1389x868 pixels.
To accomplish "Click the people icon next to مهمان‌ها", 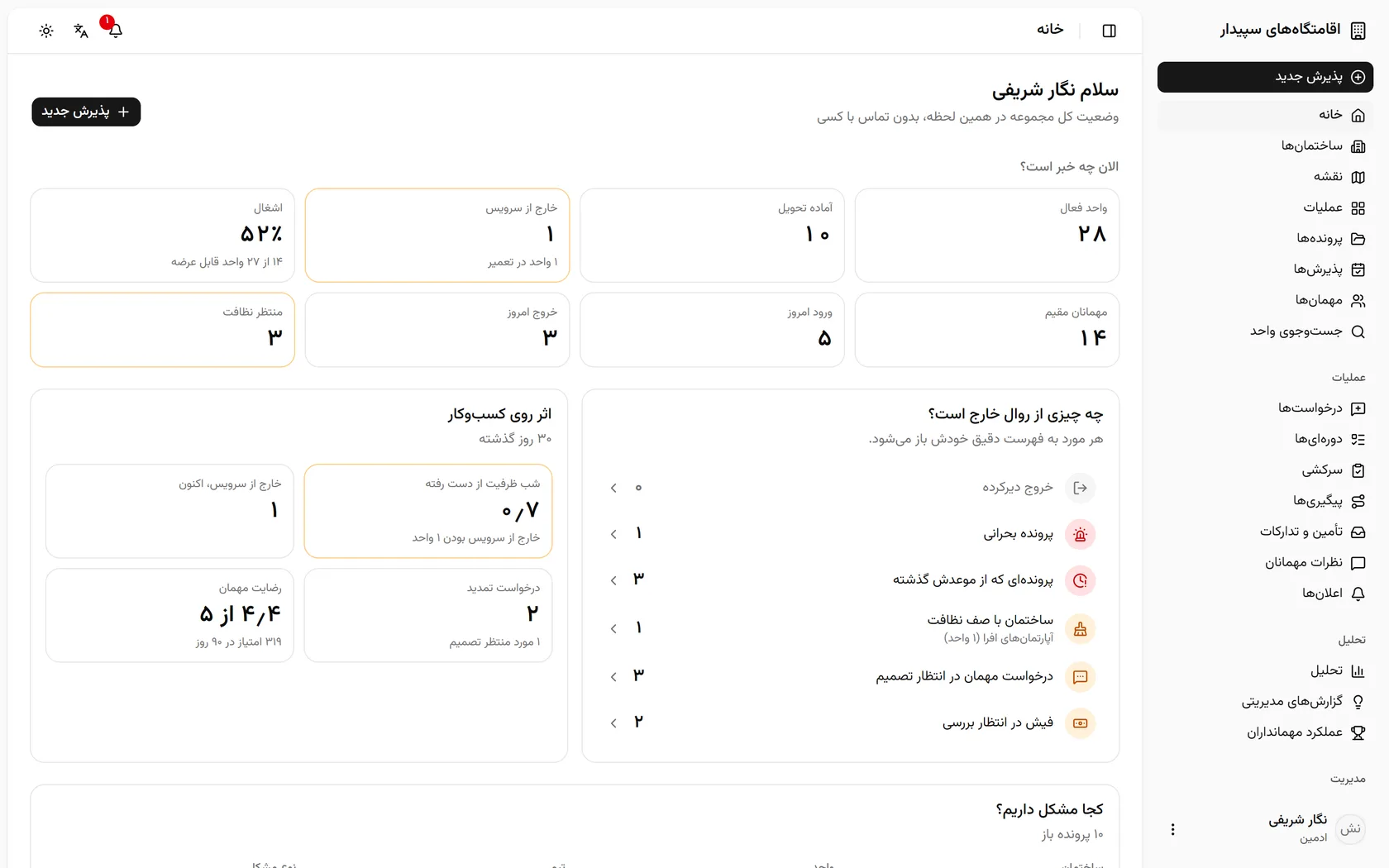I will click(x=1358, y=301).
